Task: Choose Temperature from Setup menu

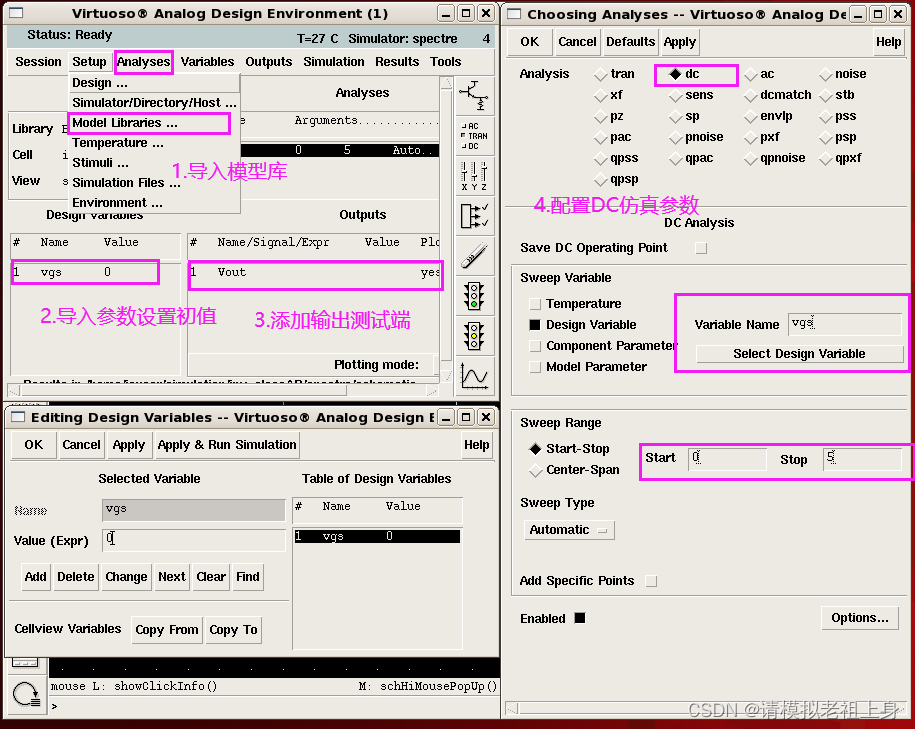Action: 155,143
